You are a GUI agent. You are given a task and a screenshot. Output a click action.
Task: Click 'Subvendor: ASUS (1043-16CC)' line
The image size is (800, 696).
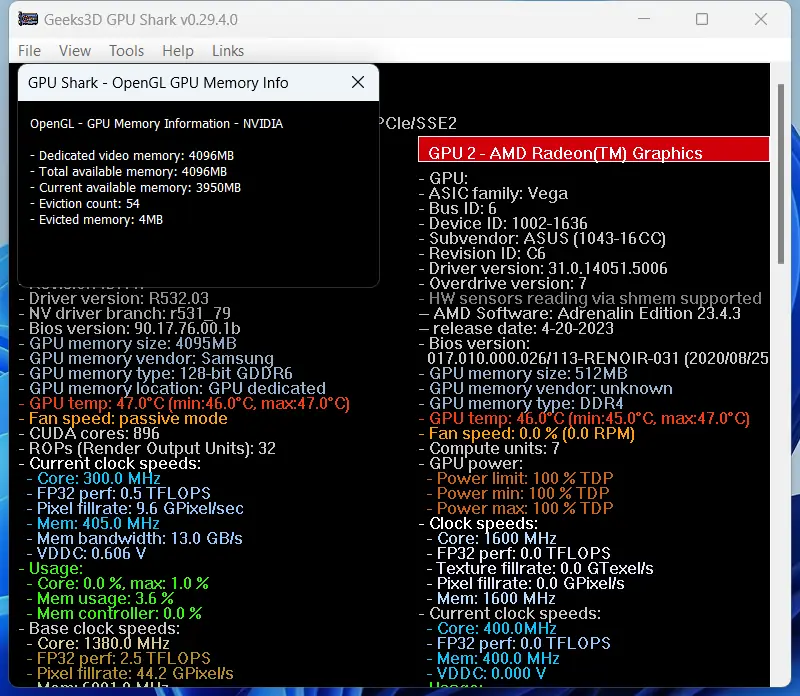(x=542, y=238)
